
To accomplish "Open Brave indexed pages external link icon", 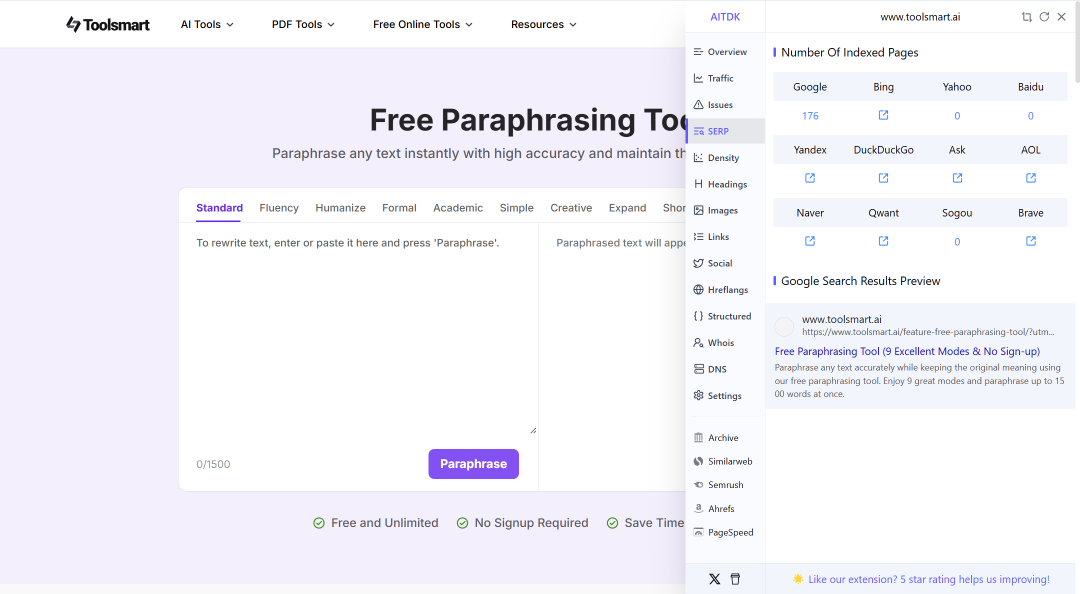I will [1030, 241].
